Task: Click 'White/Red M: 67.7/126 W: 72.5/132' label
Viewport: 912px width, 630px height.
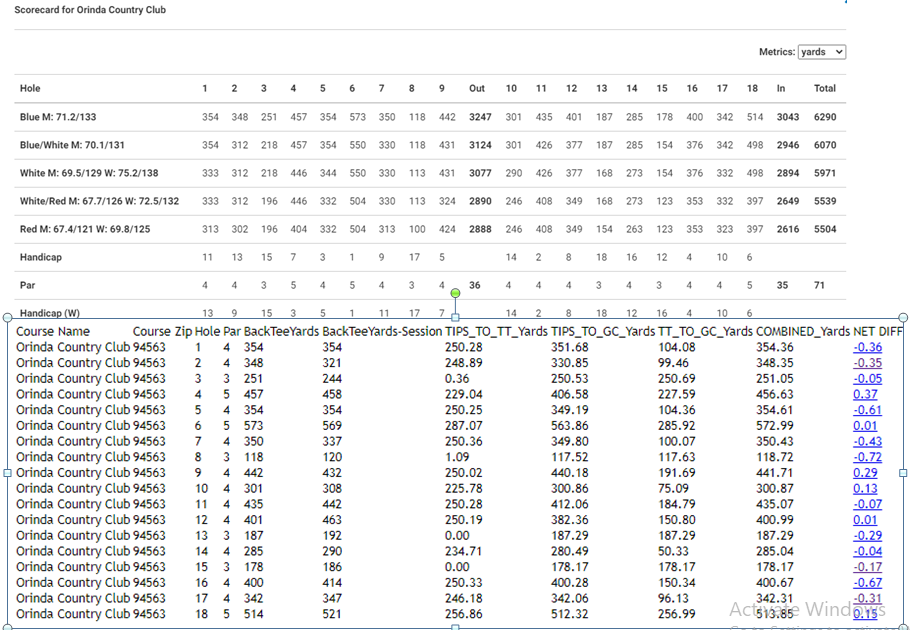Action: click(99, 201)
